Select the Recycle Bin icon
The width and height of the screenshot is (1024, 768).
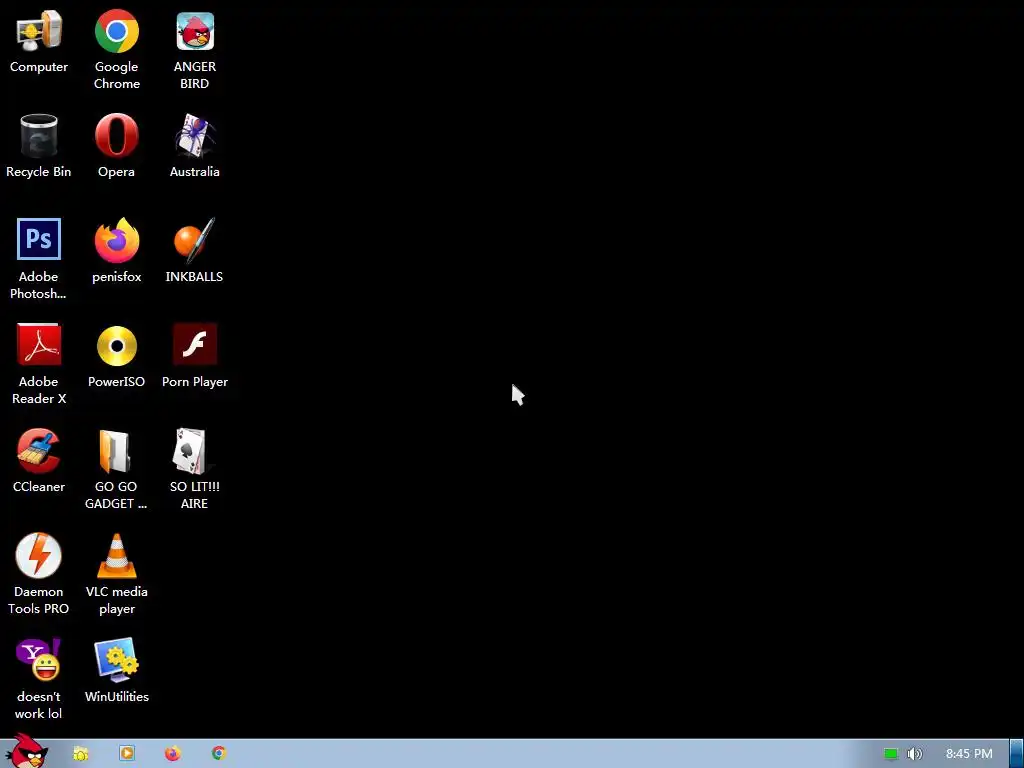39,146
